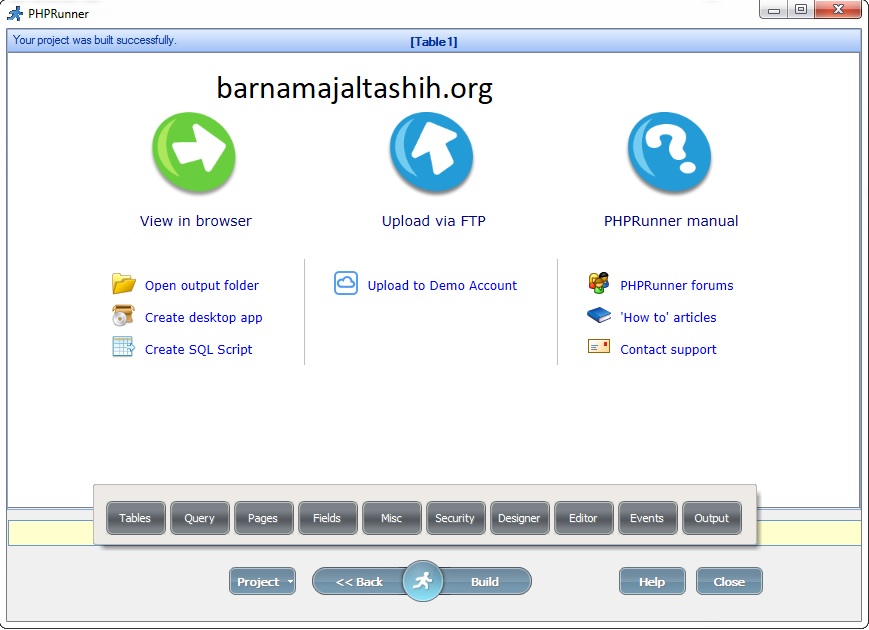Image resolution: width=869 pixels, height=630 pixels.
Task: Click the yellow folder icon for output folder
Action: (x=124, y=284)
